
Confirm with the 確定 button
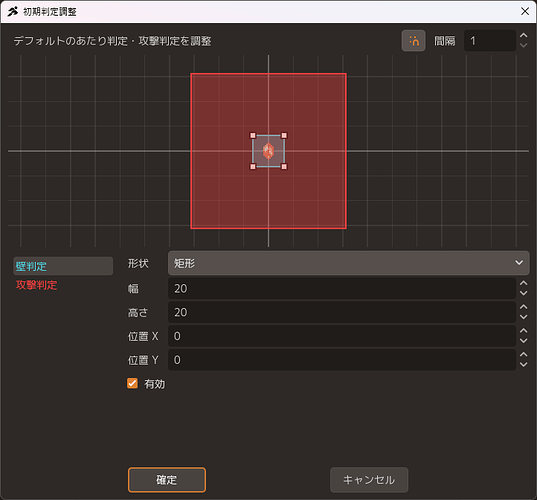tap(167, 480)
